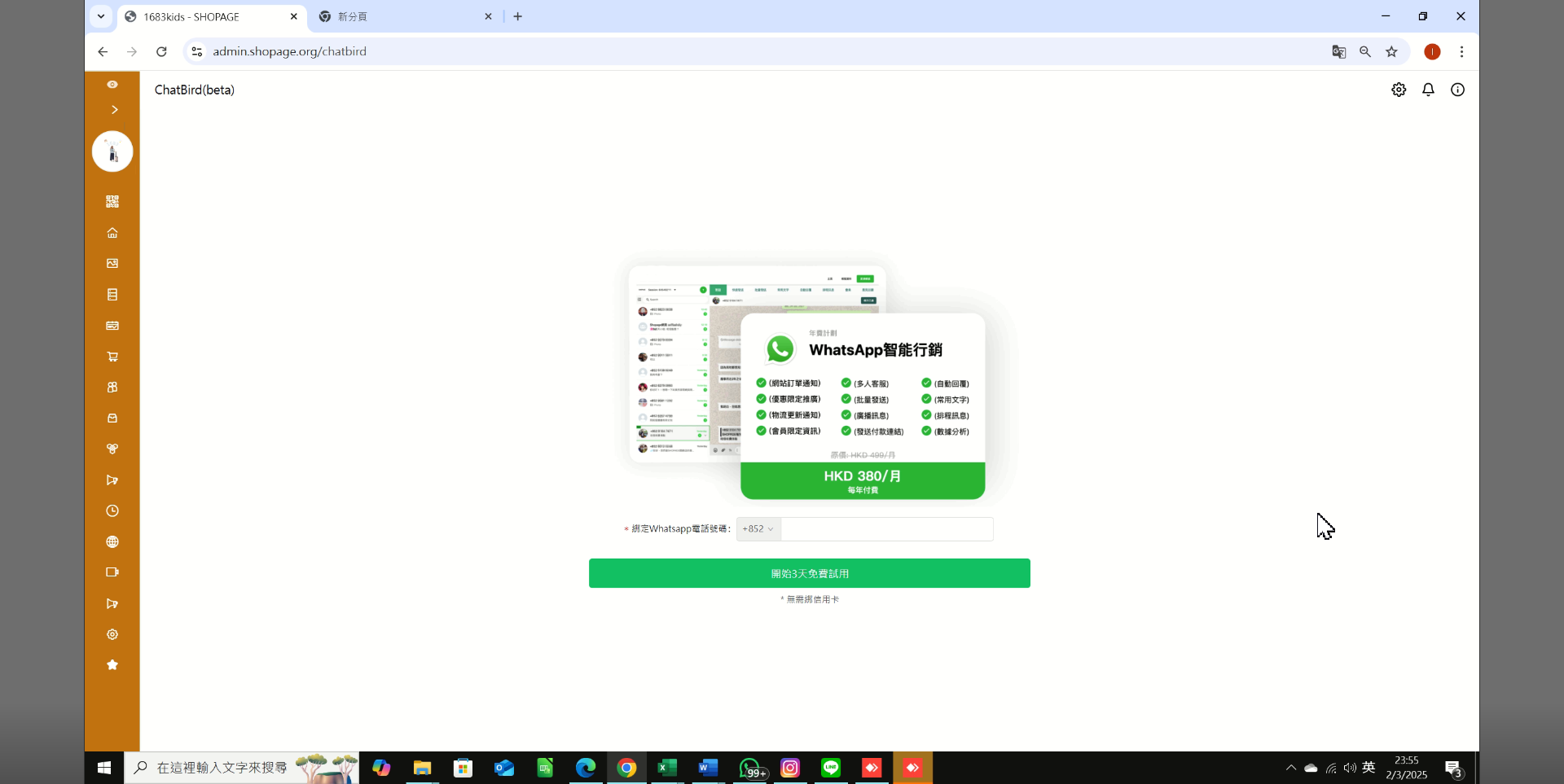
Task: Show hidden system tray icons
Action: [1291, 768]
